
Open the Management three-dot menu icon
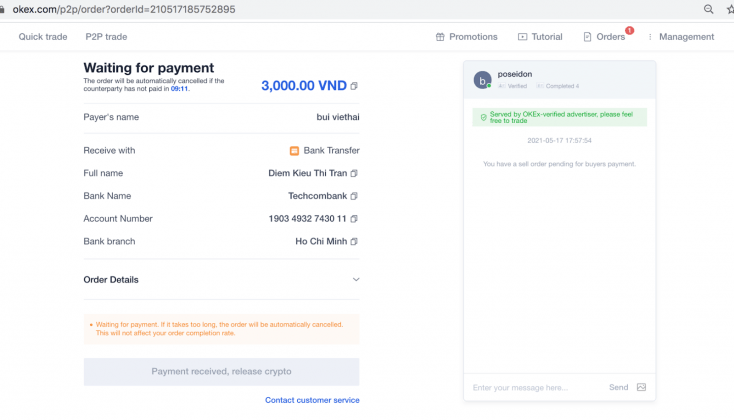(x=650, y=37)
